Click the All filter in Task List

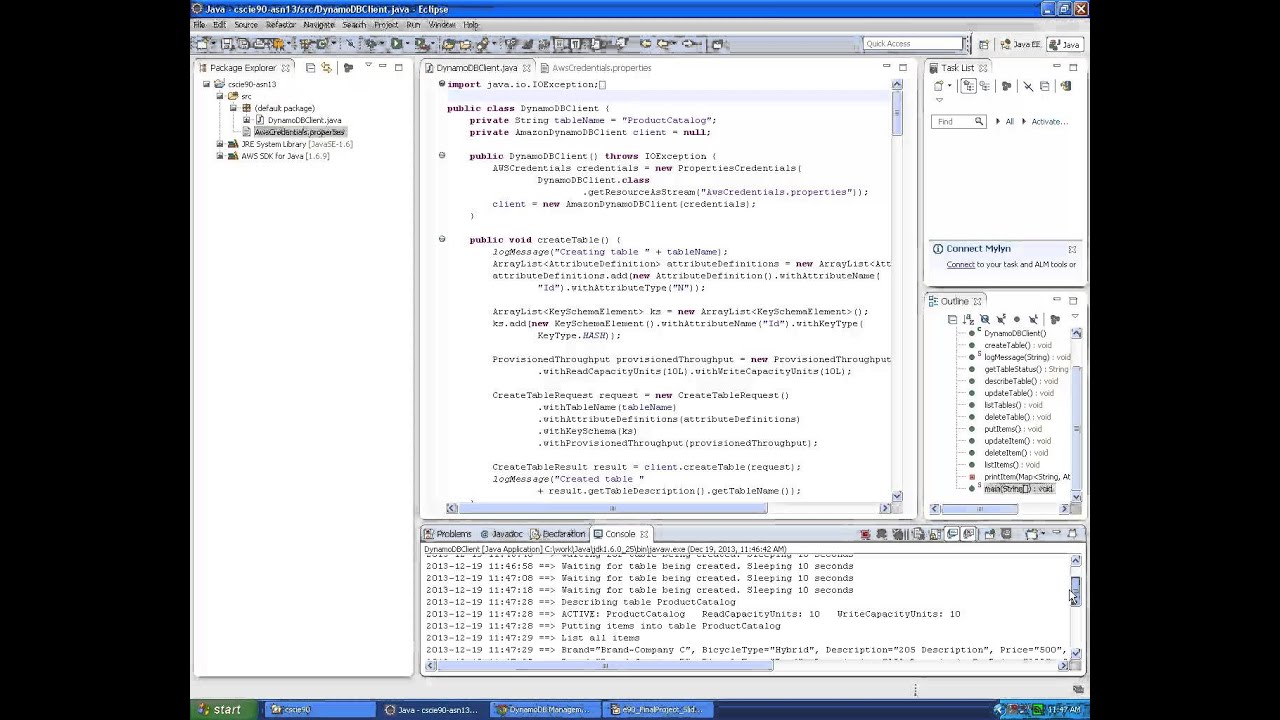[1009, 121]
